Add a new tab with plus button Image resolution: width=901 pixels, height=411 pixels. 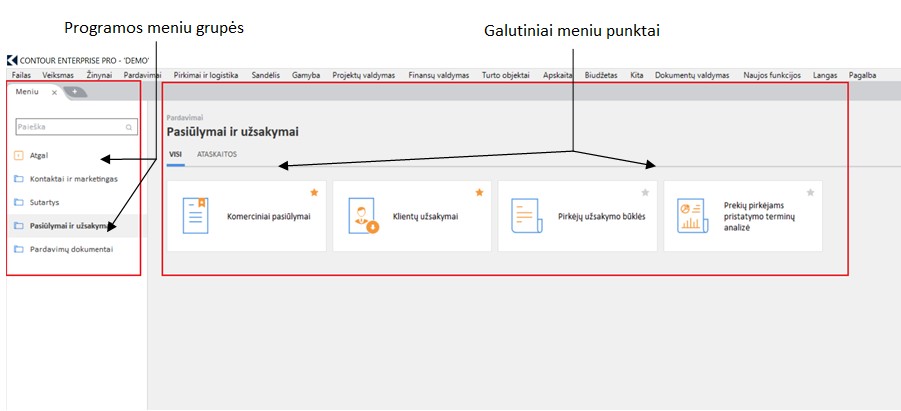tap(75, 92)
